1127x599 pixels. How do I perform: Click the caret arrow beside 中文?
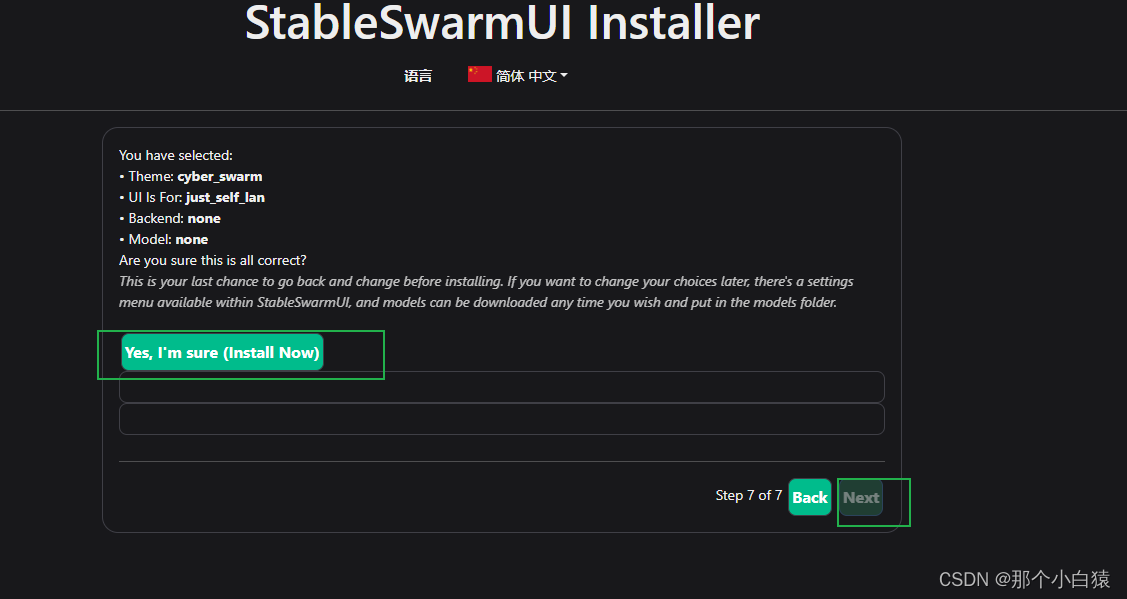coord(564,76)
